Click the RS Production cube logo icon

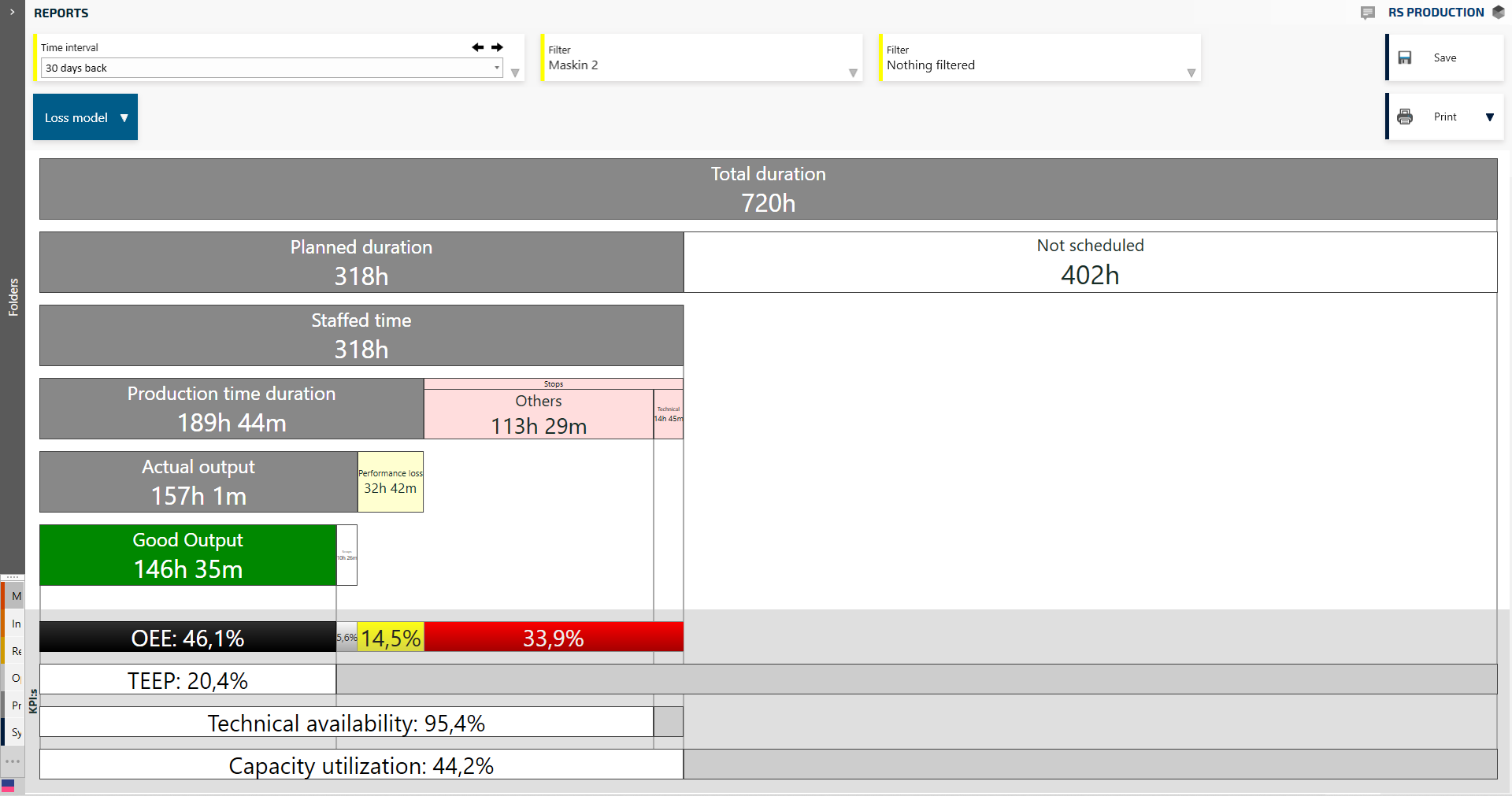[1499, 13]
